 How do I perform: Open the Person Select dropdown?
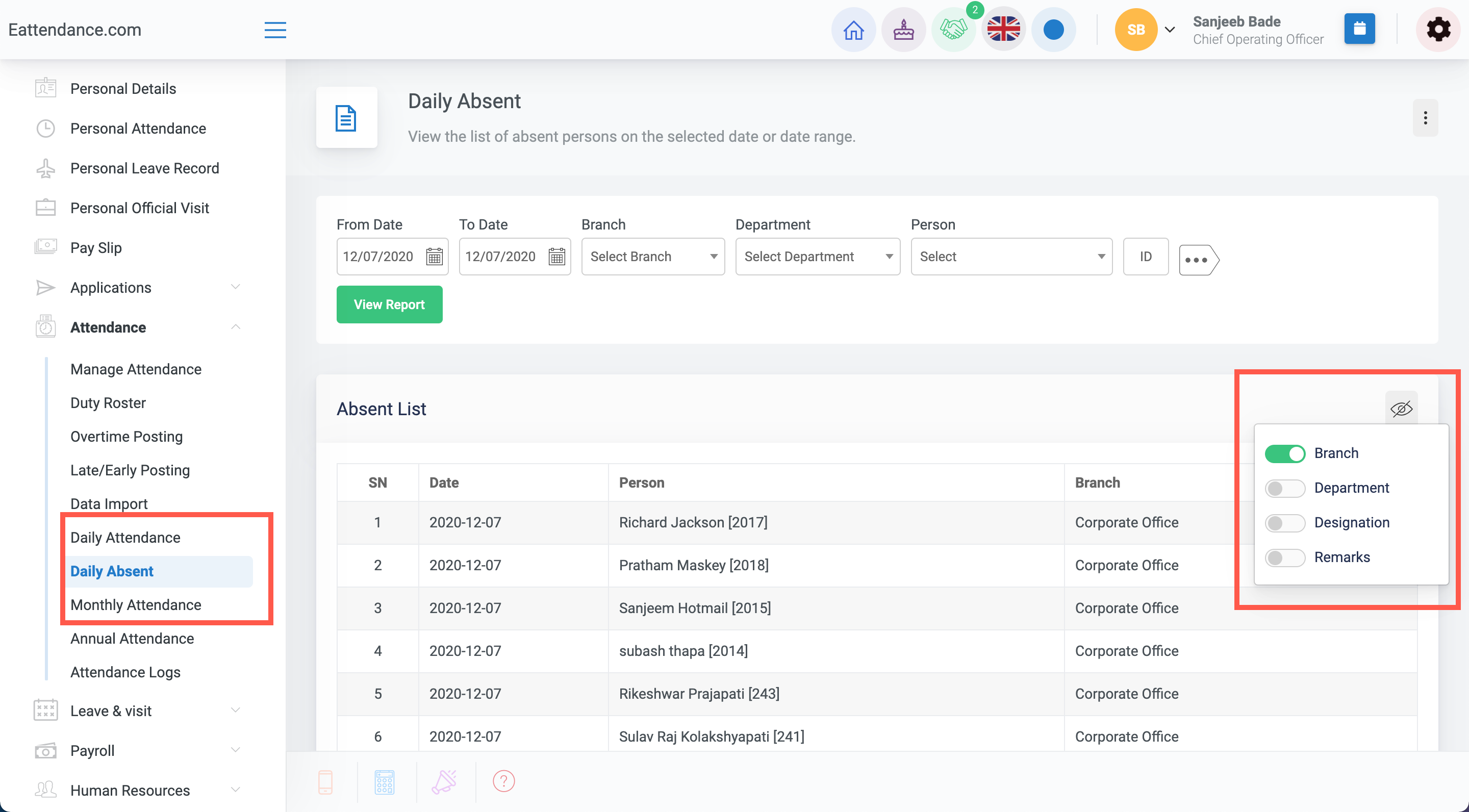[1011, 257]
